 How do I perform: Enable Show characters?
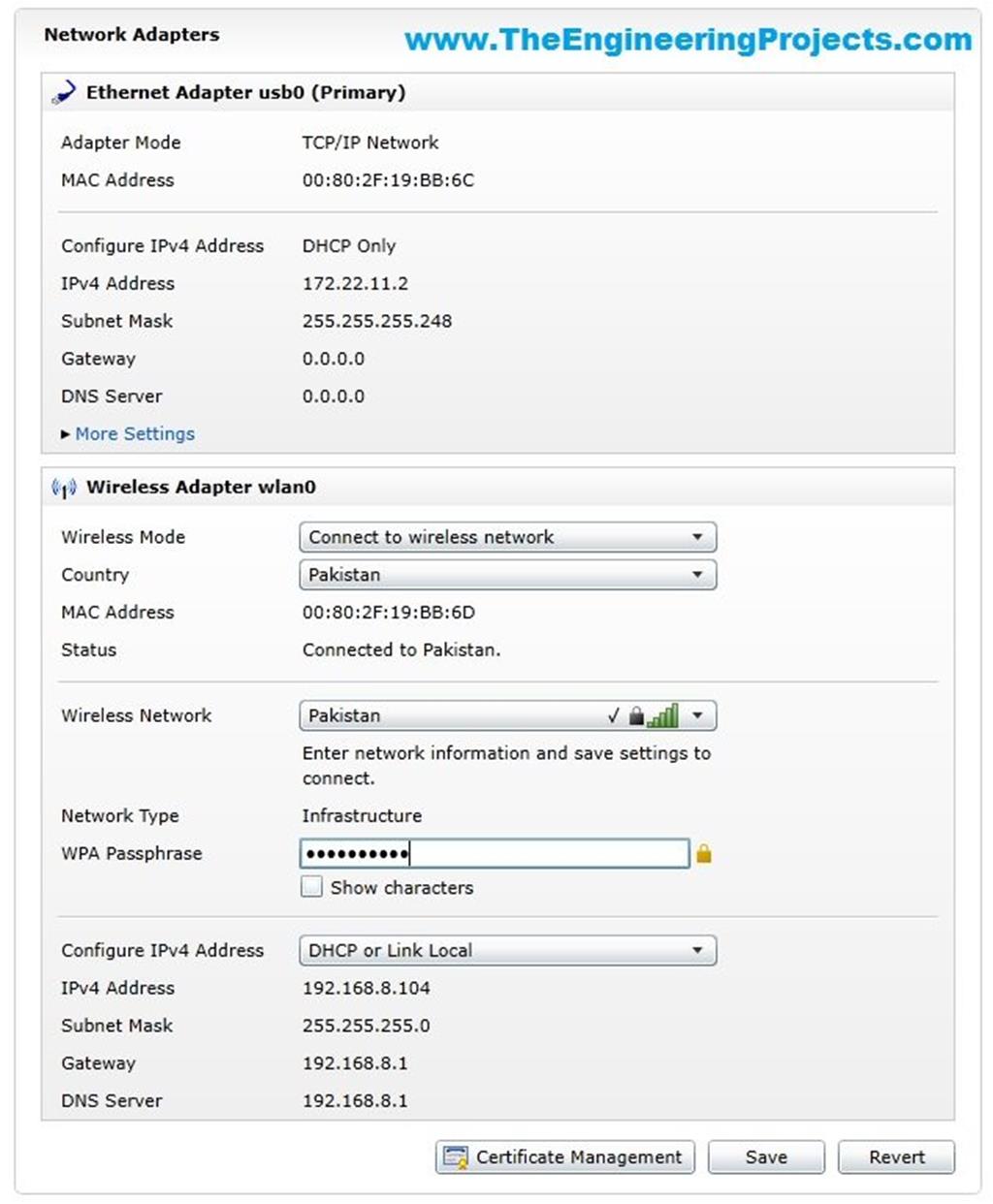[x=311, y=886]
